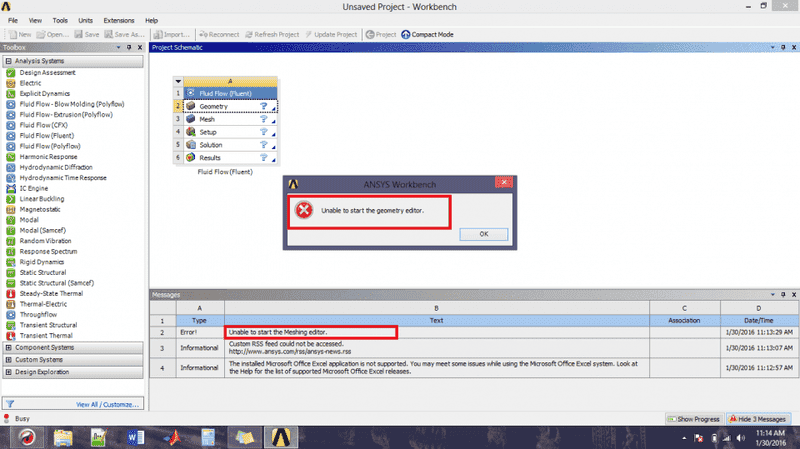Screen dimensions: 800x449
Task: Click the Toolbox filter funnel icon
Action: point(10,404)
